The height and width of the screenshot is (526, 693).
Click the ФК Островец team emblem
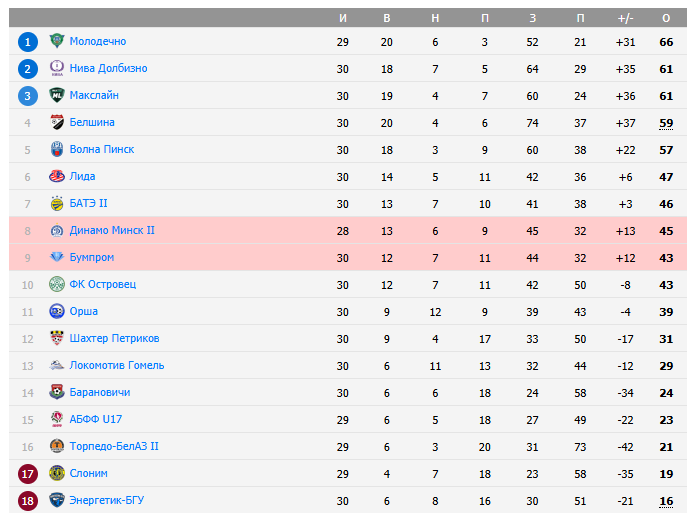(57, 284)
